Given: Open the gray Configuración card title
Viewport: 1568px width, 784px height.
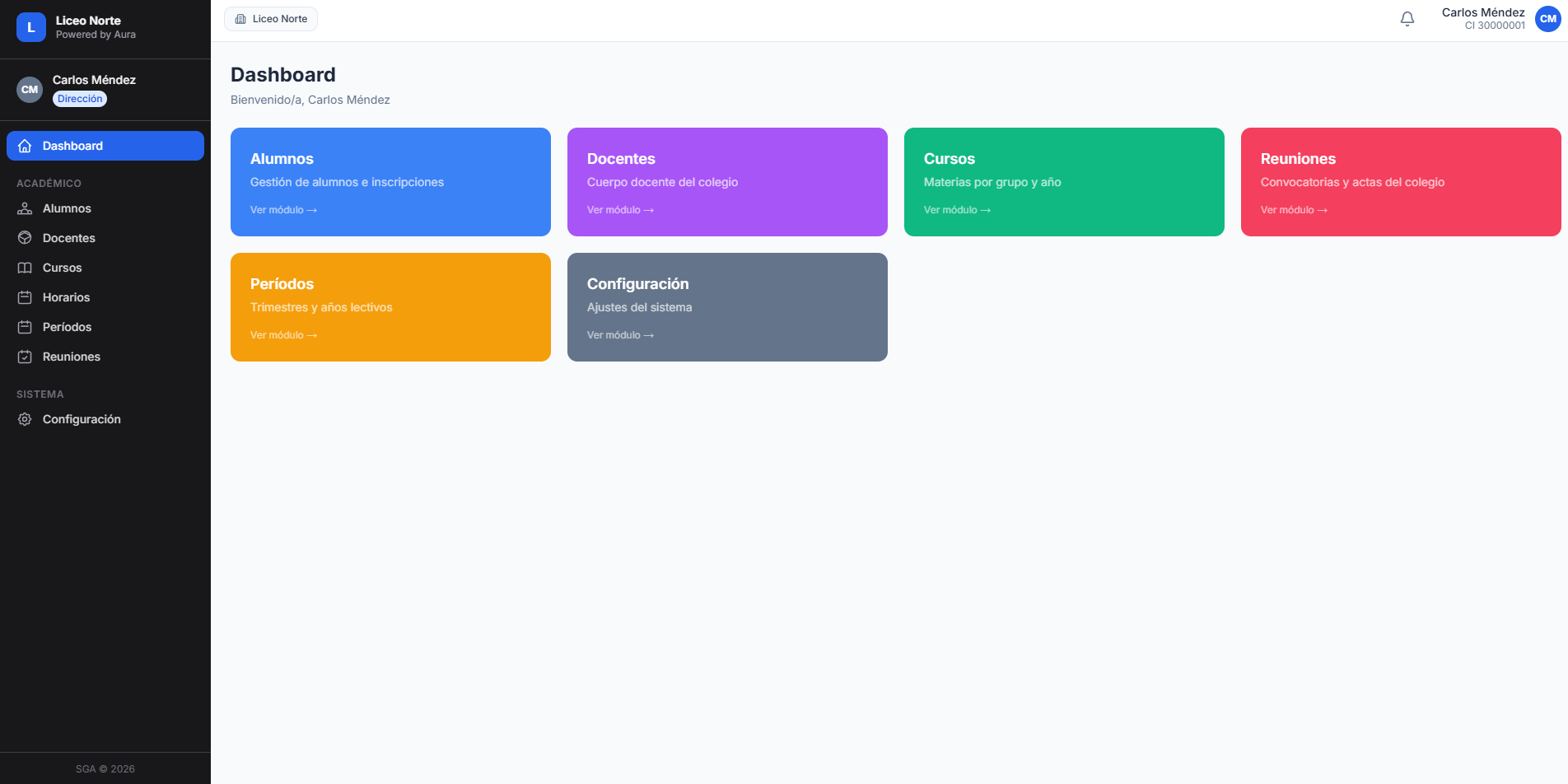Looking at the screenshot, I should 638,284.
